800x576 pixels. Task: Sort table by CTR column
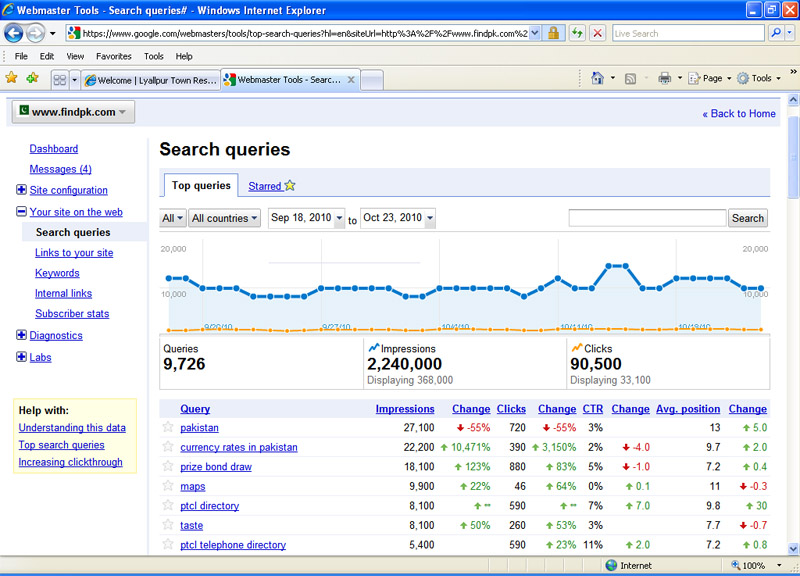point(593,409)
